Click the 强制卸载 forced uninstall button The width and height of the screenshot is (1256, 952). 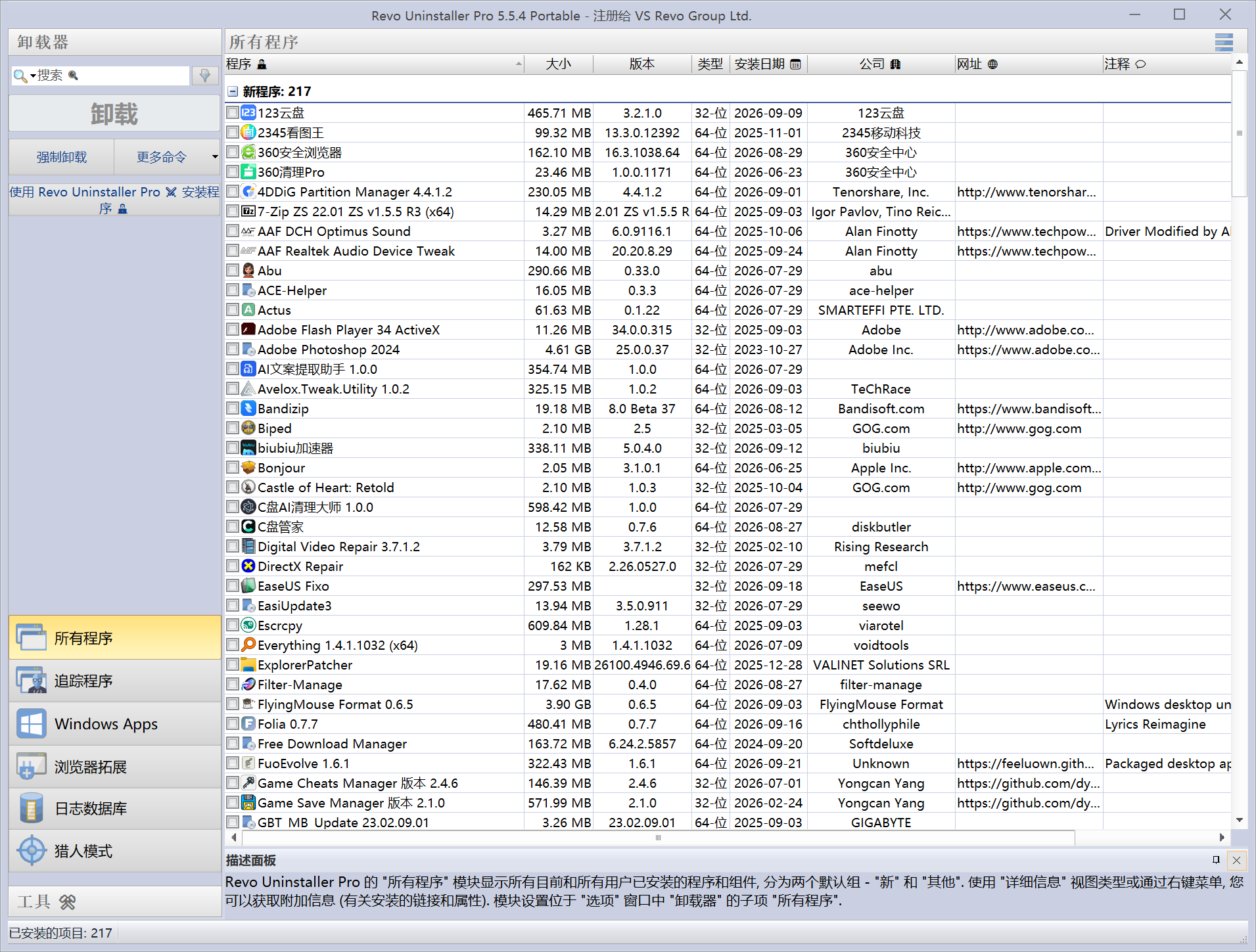[62, 157]
